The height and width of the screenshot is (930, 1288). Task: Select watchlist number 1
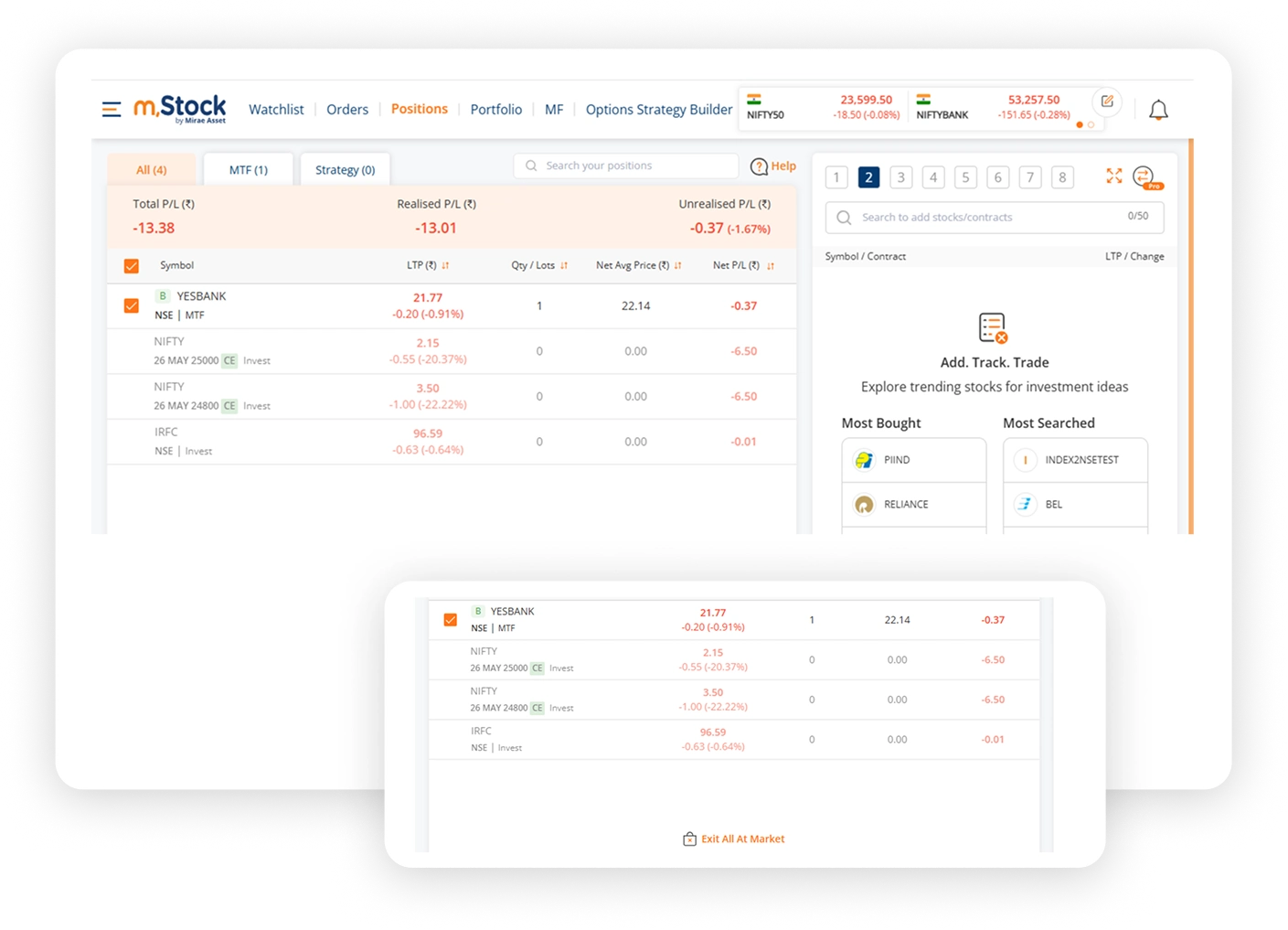[836, 177]
